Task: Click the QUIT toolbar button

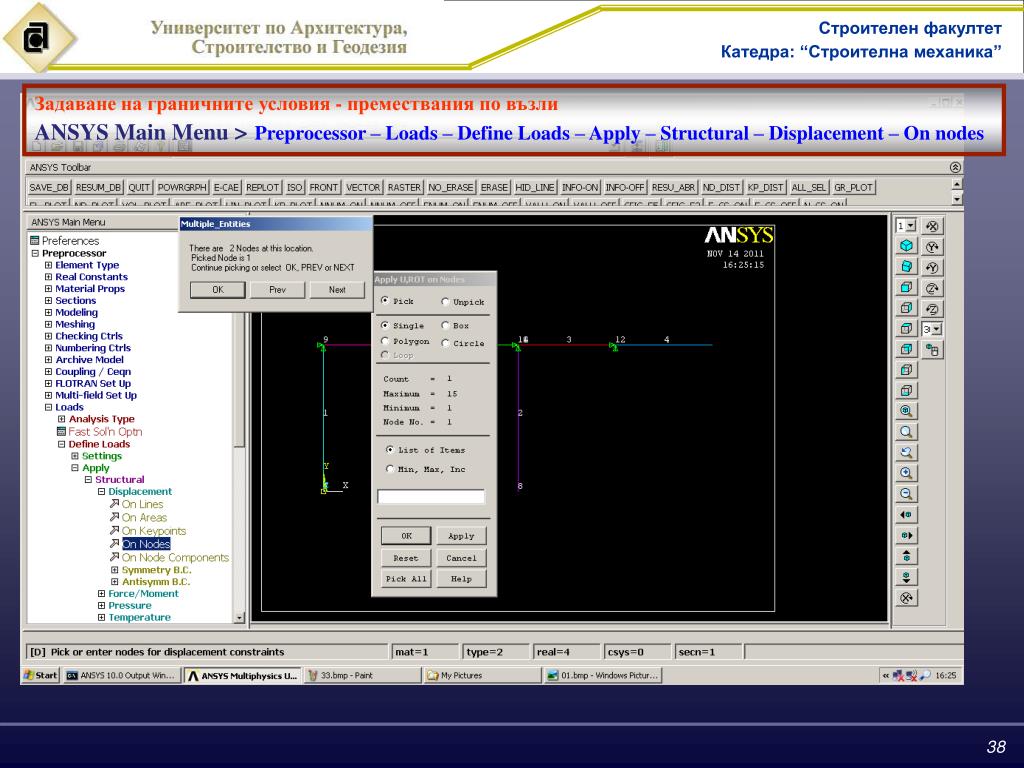Action: [x=139, y=187]
